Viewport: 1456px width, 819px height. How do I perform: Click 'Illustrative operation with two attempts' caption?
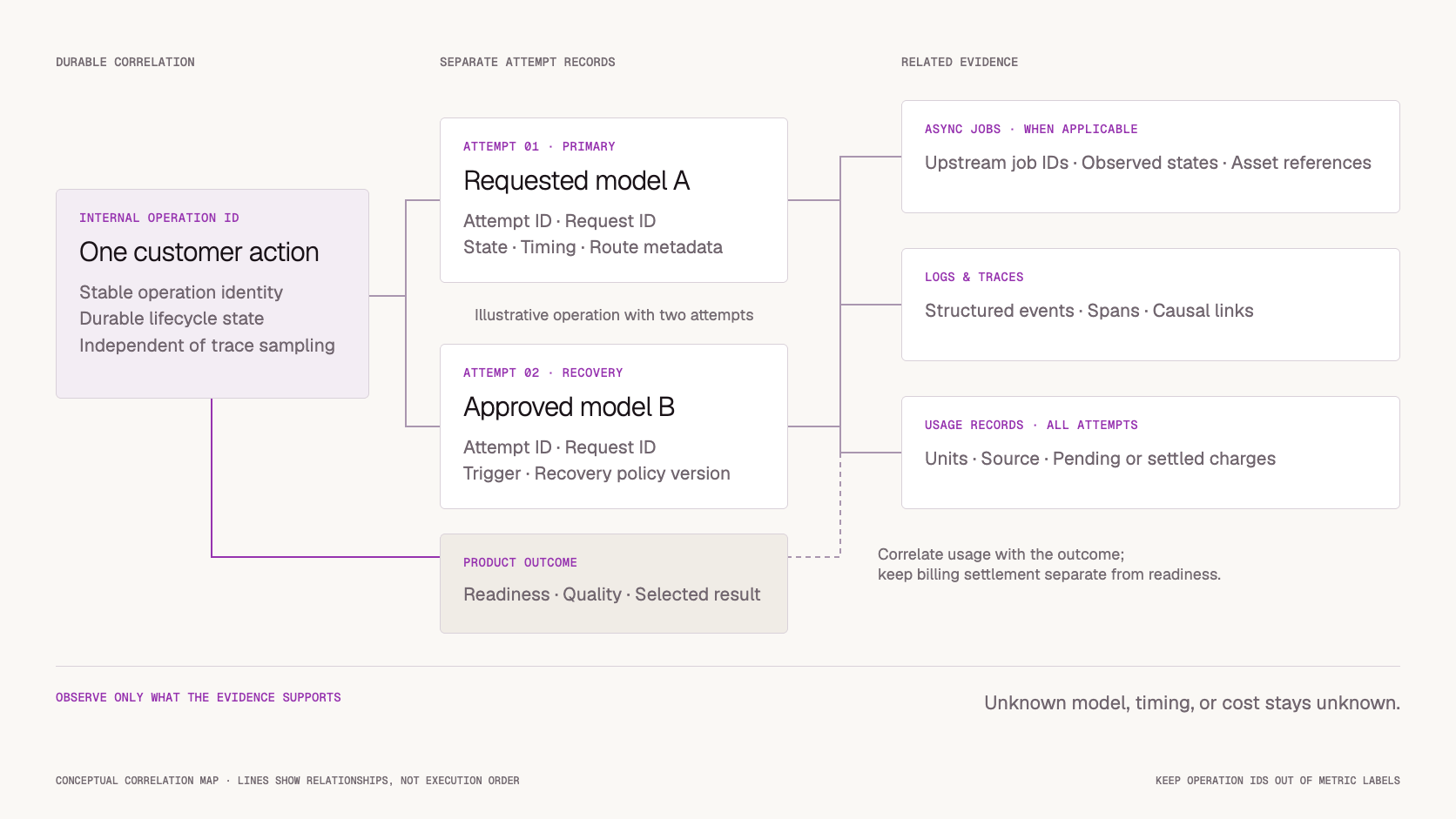click(x=614, y=315)
